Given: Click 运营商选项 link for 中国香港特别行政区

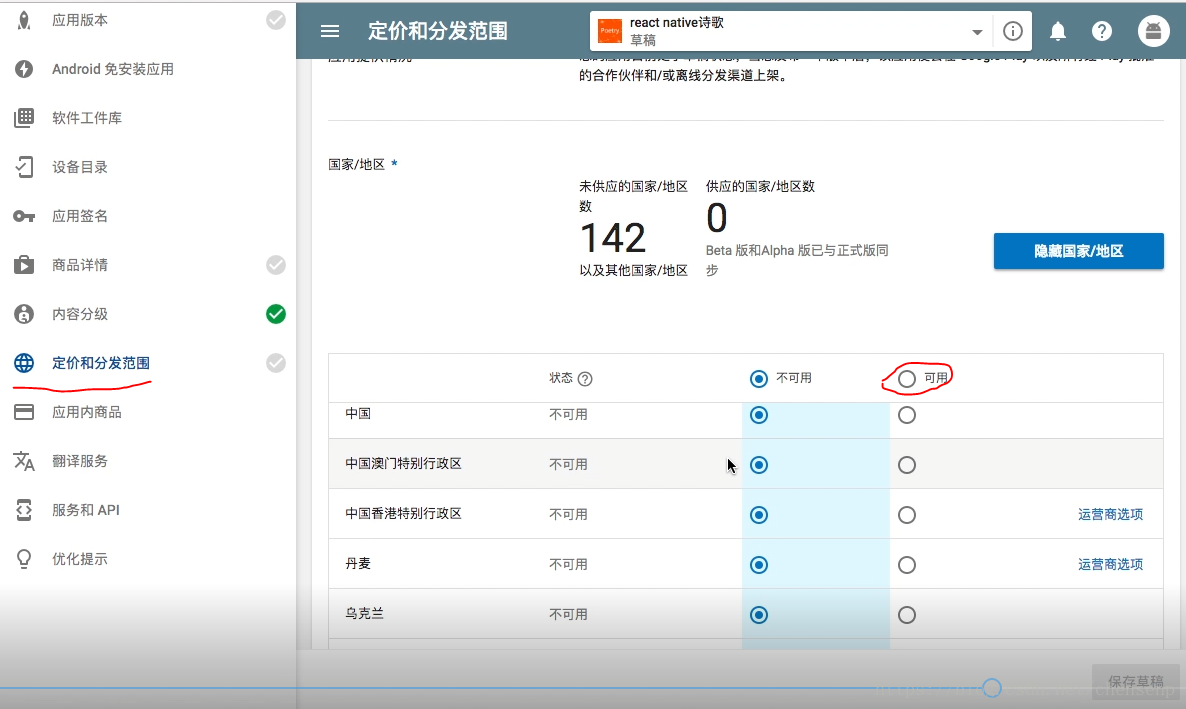Looking at the screenshot, I should 1110,515.
